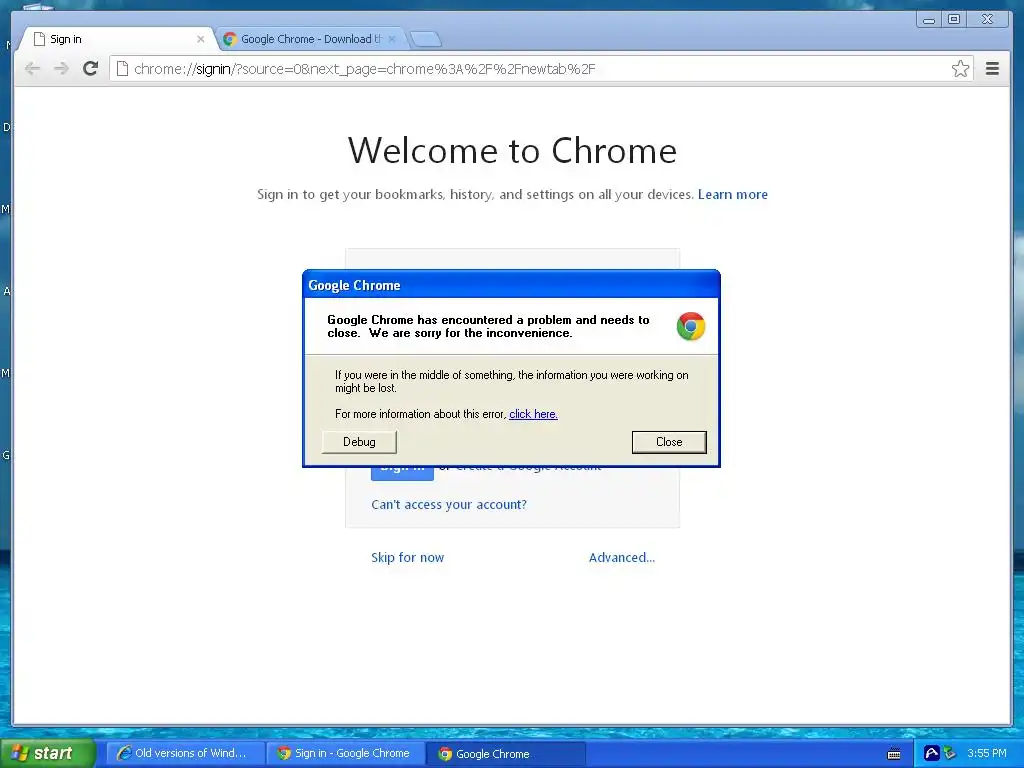Click the Debug button in the error dialog
Viewport: 1024px width, 768px height.
point(359,442)
